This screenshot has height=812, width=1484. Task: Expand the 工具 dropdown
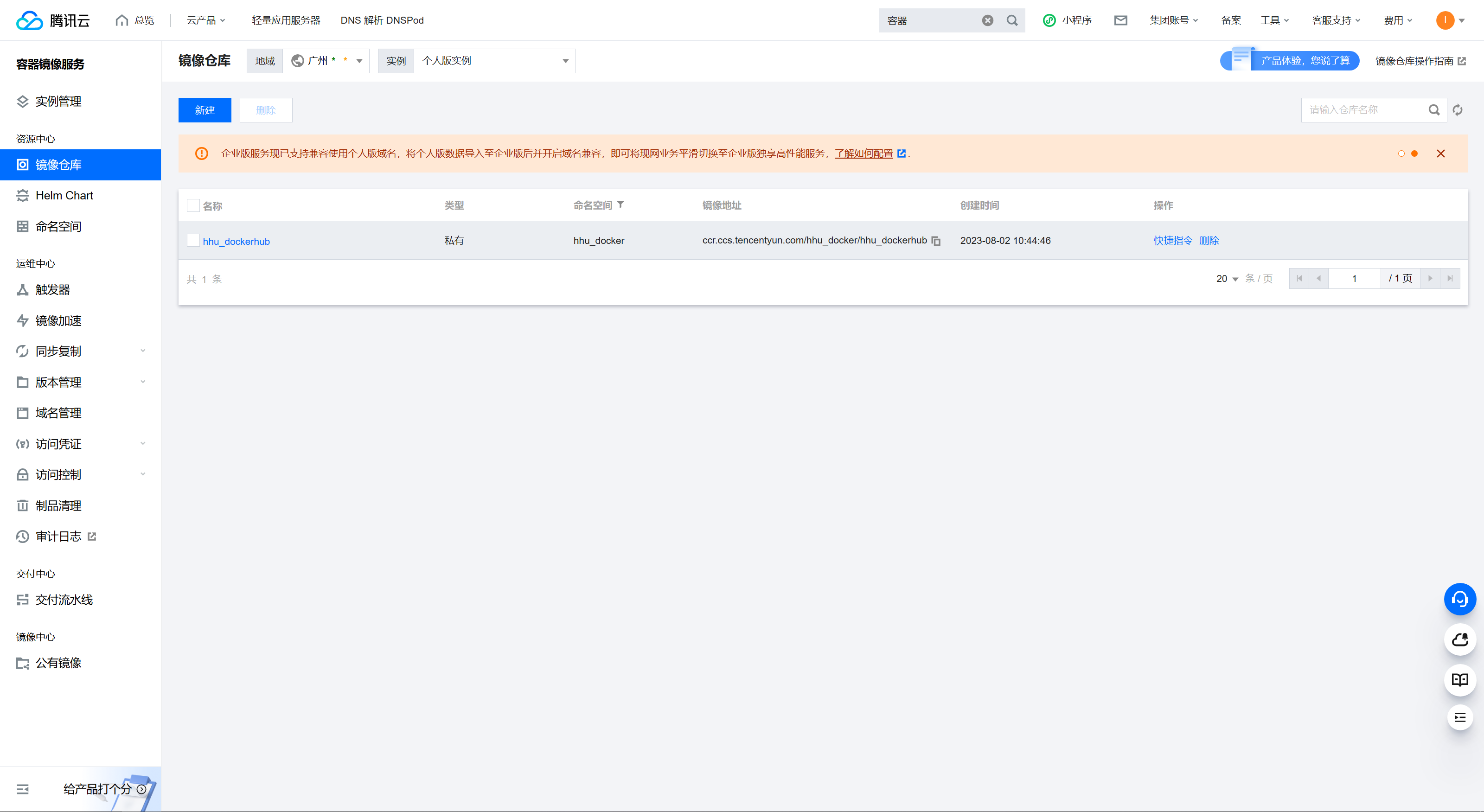[x=1274, y=20]
